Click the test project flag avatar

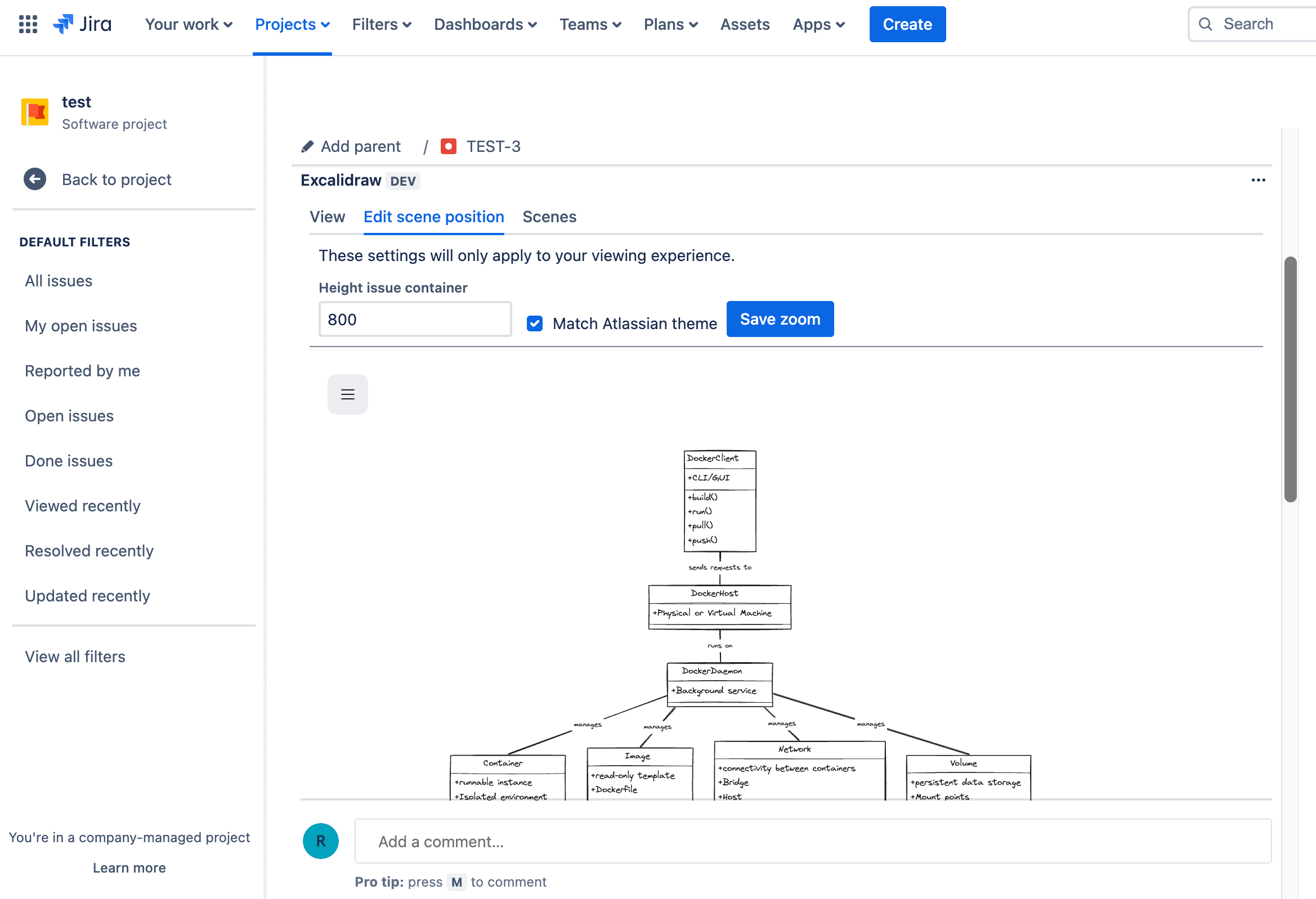(x=35, y=112)
